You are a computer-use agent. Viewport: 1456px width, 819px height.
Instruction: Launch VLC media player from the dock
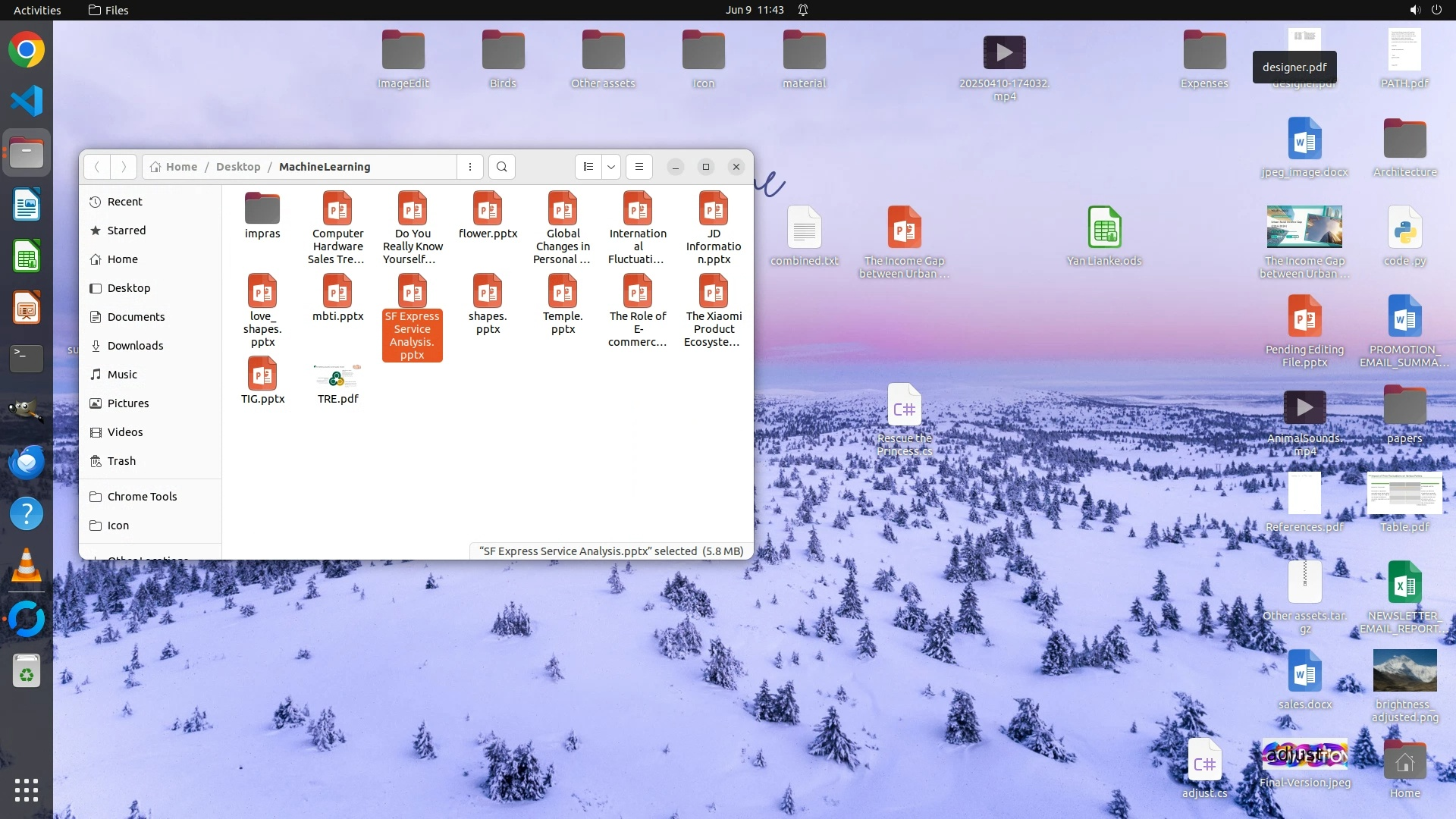[27, 566]
